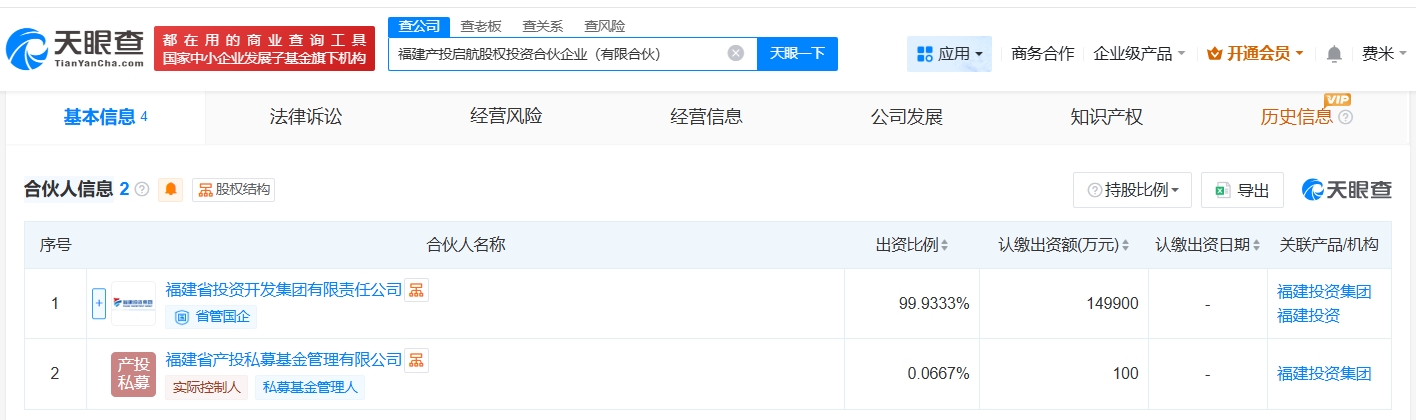
Task: Click into the company search input field
Action: 555,54
